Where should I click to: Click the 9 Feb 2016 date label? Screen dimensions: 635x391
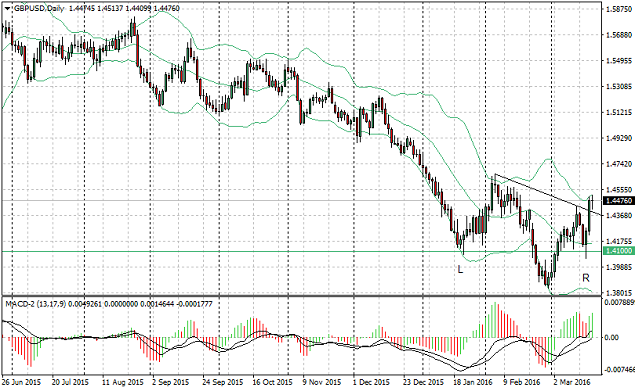click(522, 382)
